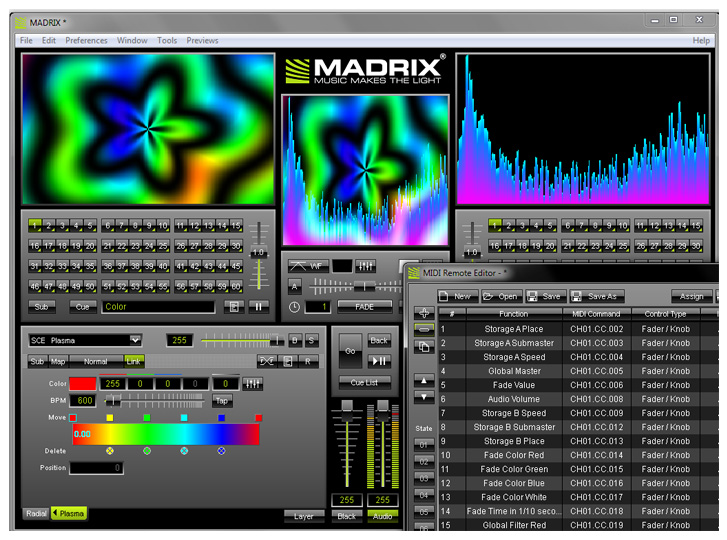Select the Plasma layer tab

(69, 513)
